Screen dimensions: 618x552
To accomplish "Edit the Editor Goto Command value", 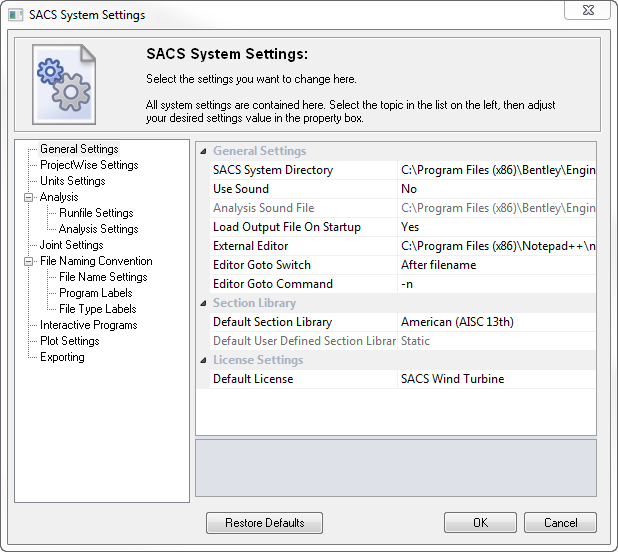I will tap(496, 284).
